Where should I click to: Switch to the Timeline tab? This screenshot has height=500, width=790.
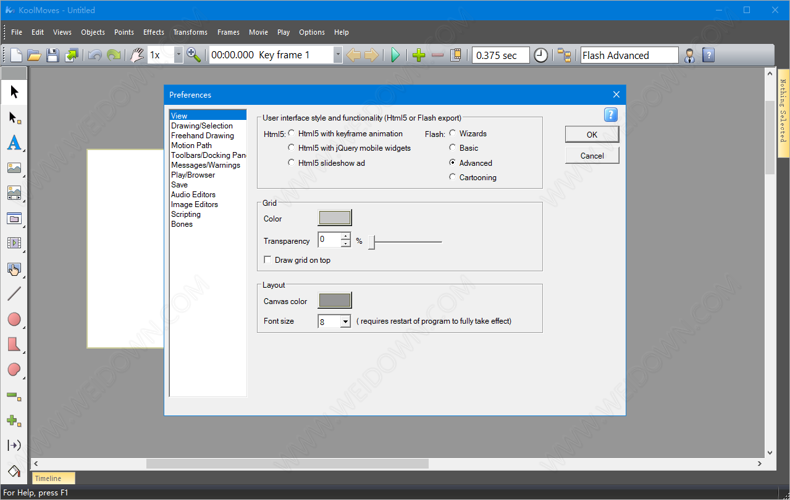pyautogui.click(x=48, y=478)
